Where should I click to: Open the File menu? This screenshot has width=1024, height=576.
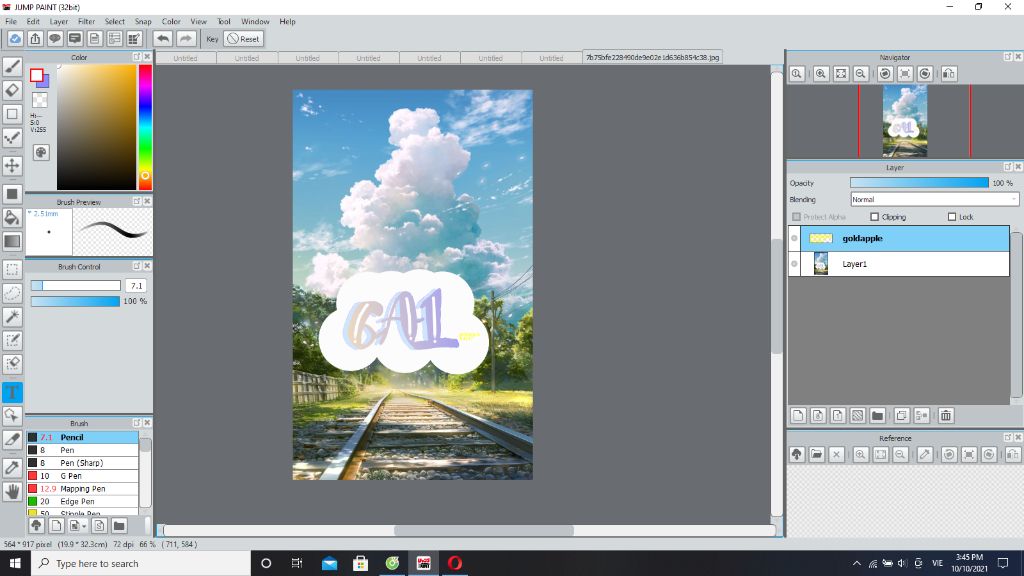pyautogui.click(x=11, y=22)
